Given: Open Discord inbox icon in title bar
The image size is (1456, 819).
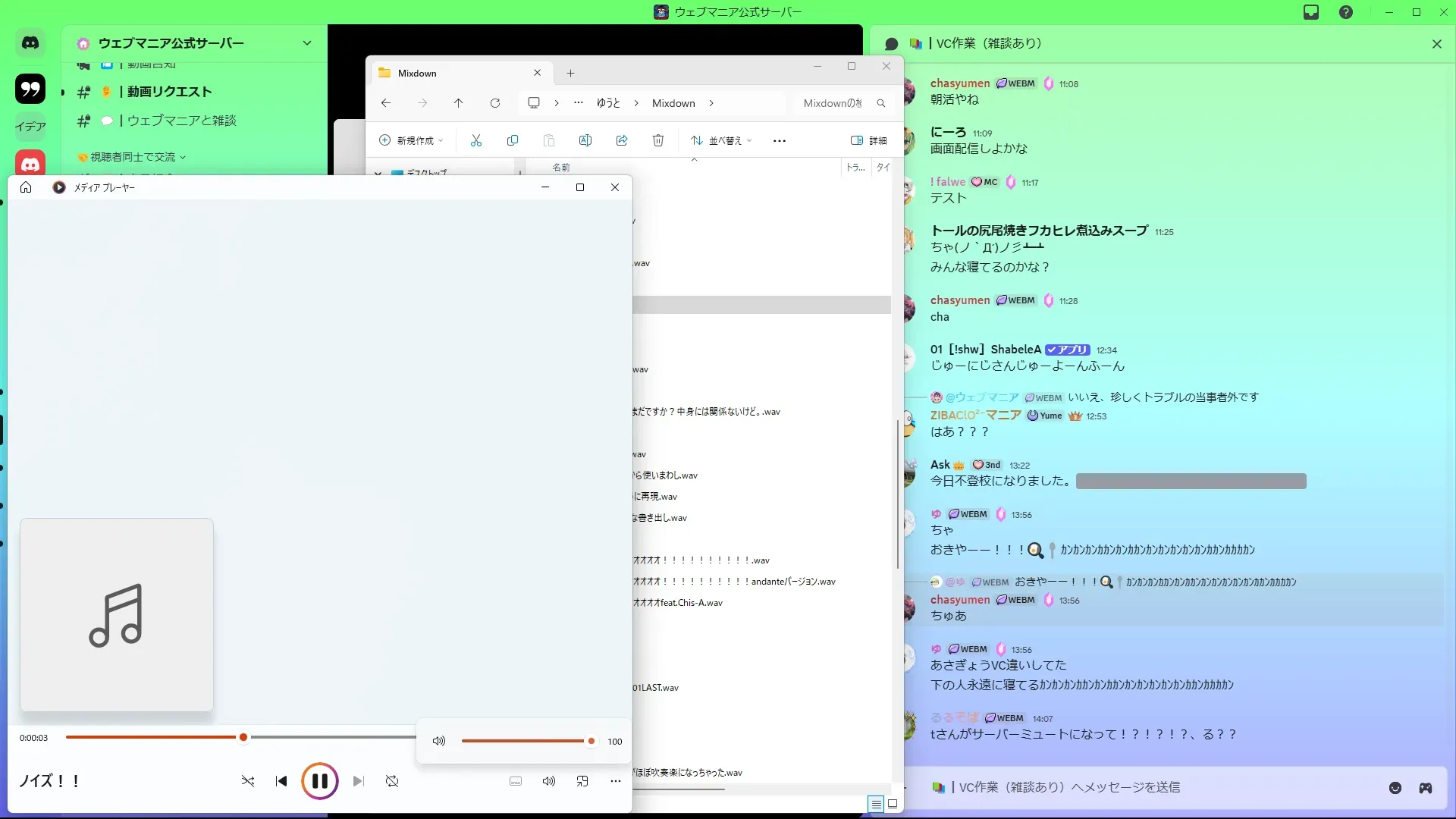Looking at the screenshot, I should 1311,12.
